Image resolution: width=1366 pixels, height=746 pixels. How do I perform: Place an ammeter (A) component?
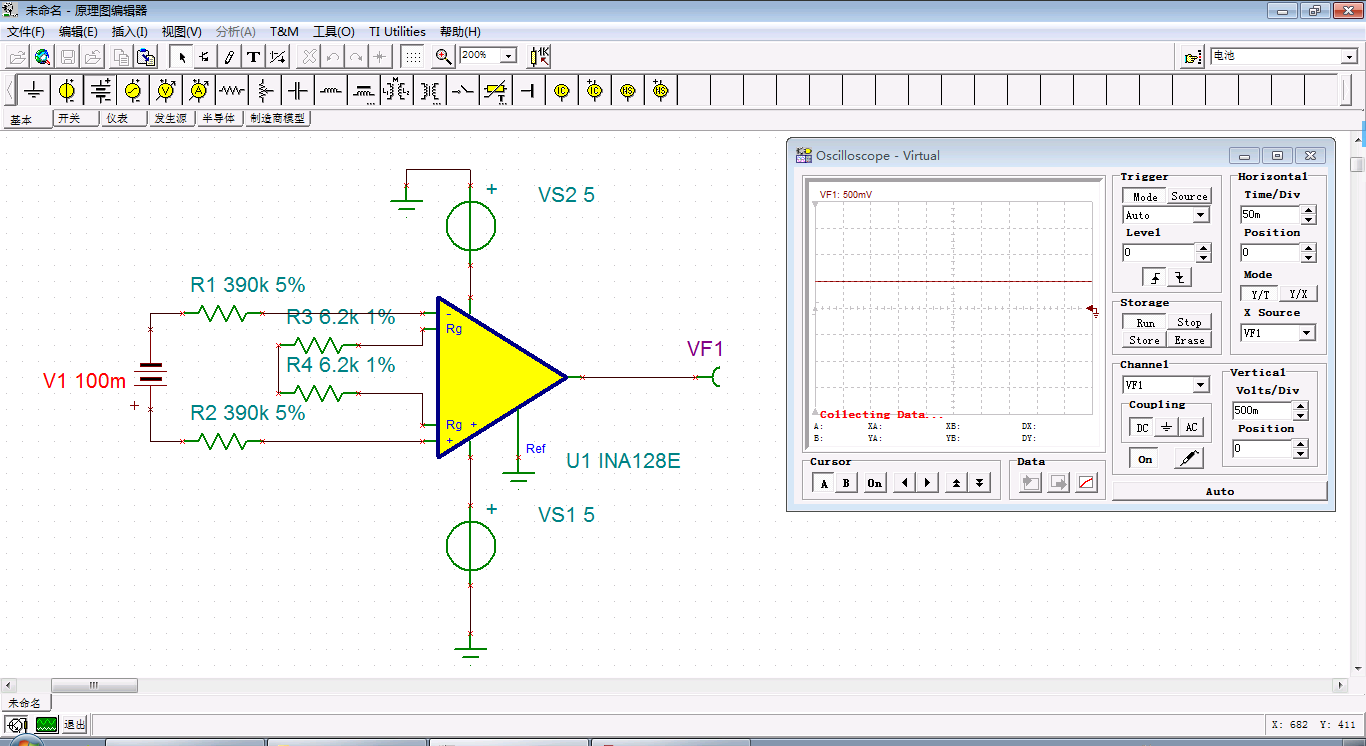199,91
